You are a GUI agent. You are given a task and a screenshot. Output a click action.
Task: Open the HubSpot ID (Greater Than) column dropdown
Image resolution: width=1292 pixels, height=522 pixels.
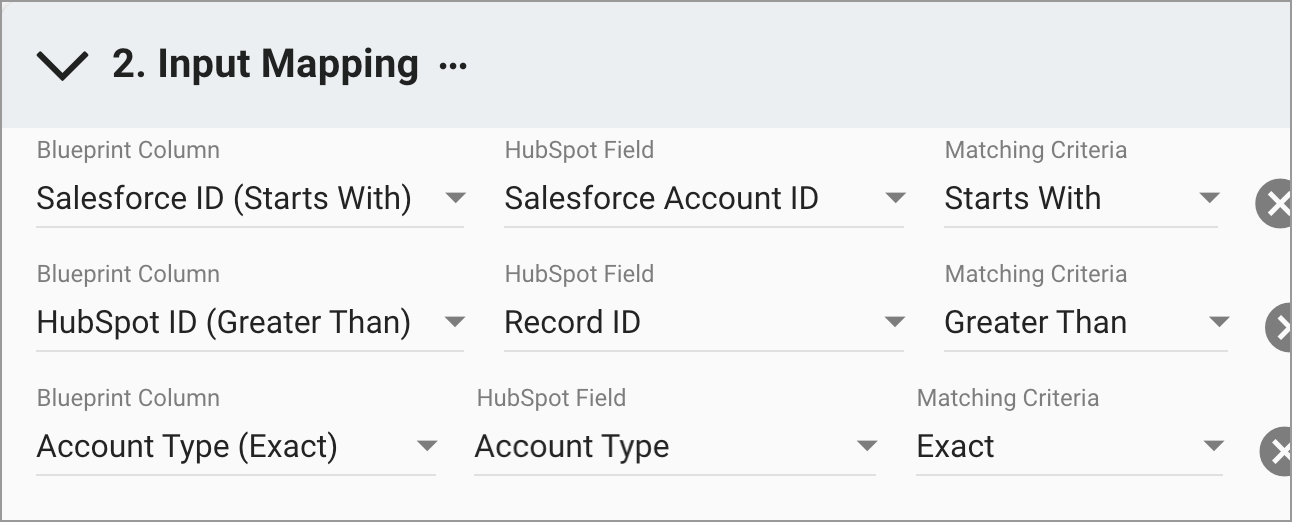pyautogui.click(x=250, y=323)
